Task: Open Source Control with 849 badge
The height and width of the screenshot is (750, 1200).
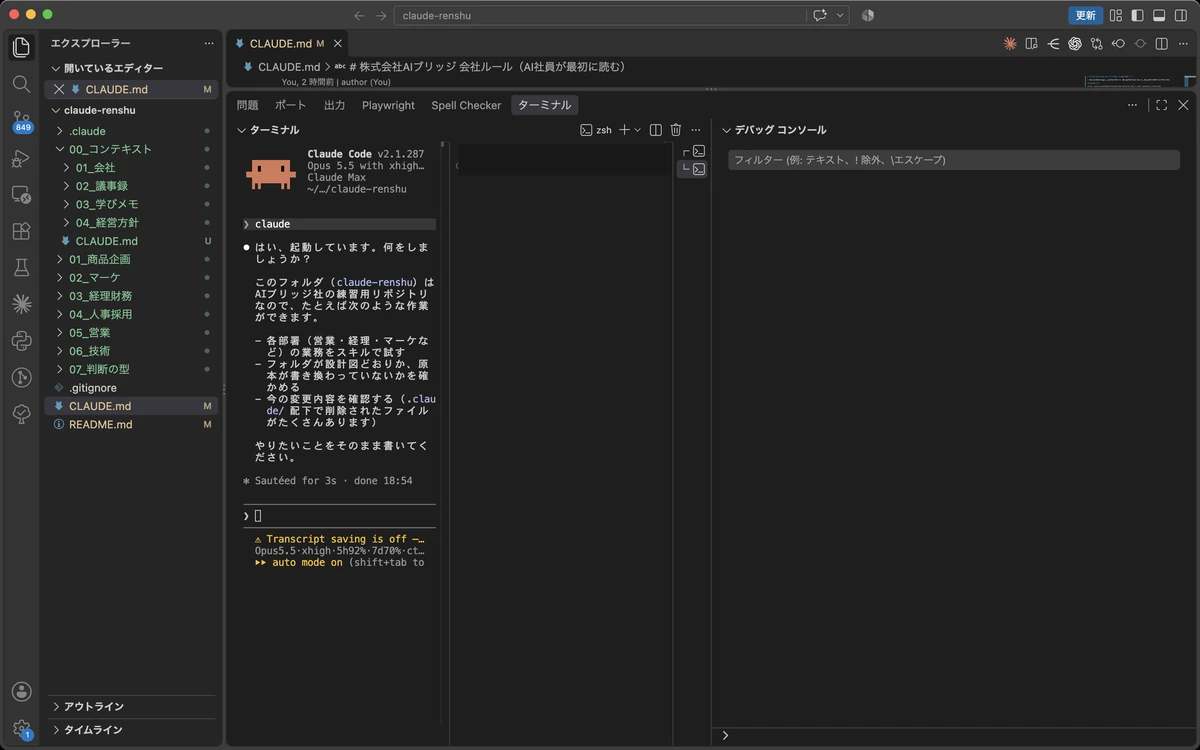Action: [21, 121]
